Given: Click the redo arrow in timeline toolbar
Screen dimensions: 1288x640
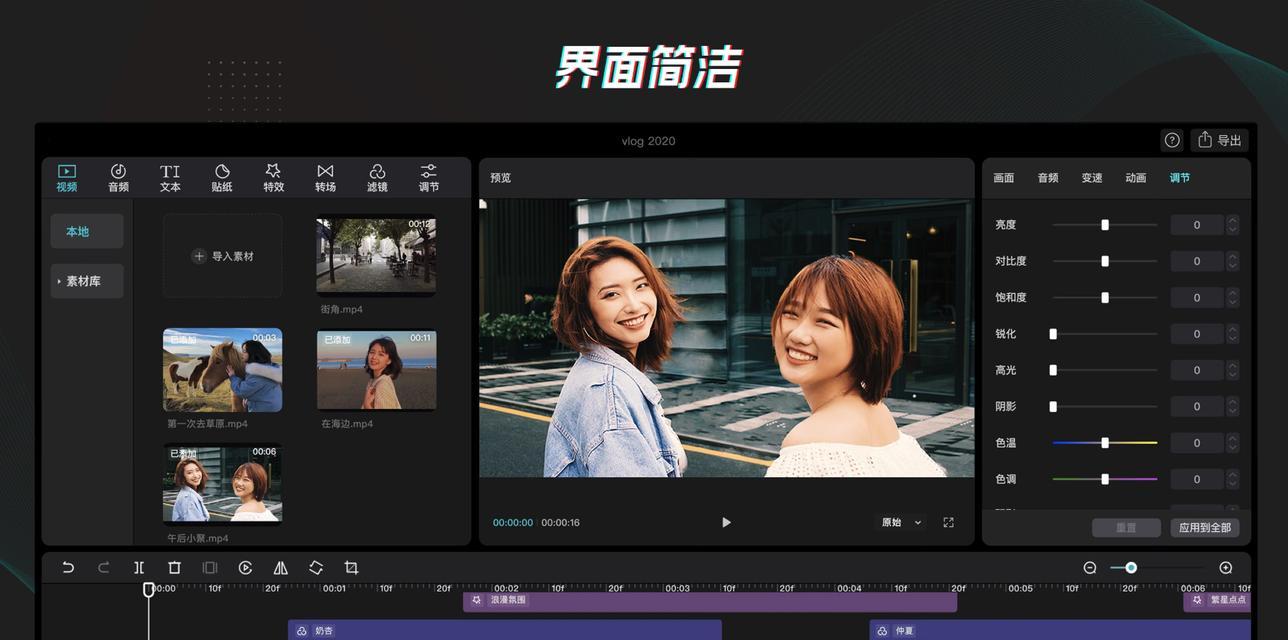Looking at the screenshot, I should tap(103, 567).
